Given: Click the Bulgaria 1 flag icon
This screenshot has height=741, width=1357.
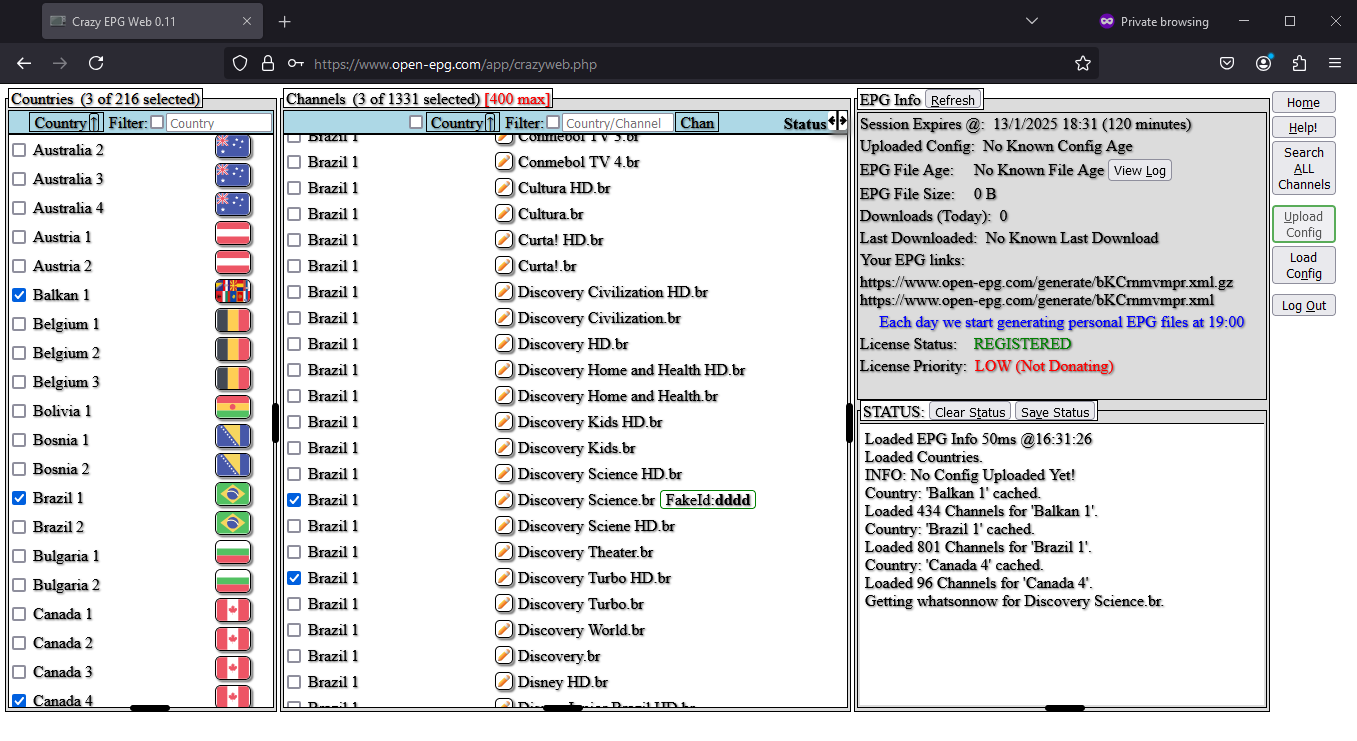Looking at the screenshot, I should coord(233,554).
